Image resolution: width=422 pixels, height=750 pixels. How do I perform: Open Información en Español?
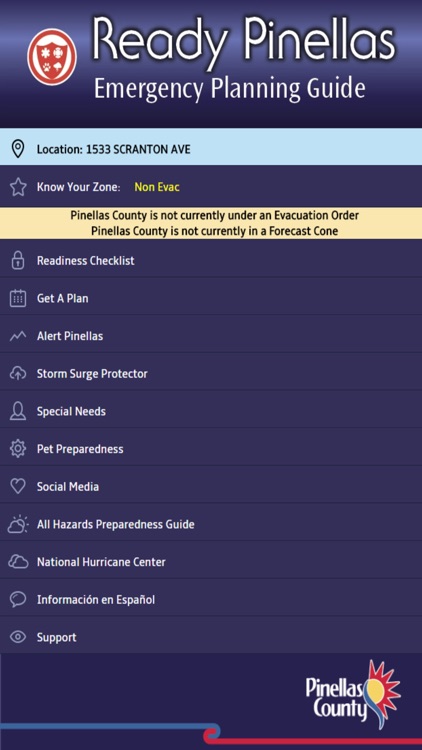click(211, 600)
